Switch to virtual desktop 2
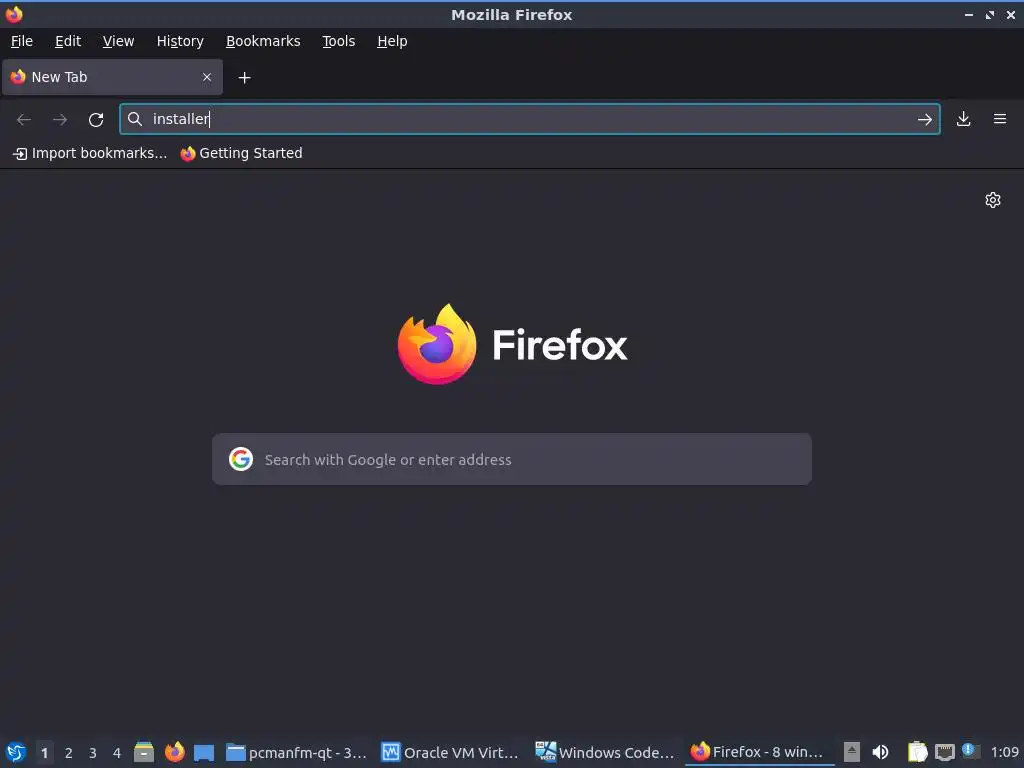The width and height of the screenshot is (1024, 768). pos(69,753)
